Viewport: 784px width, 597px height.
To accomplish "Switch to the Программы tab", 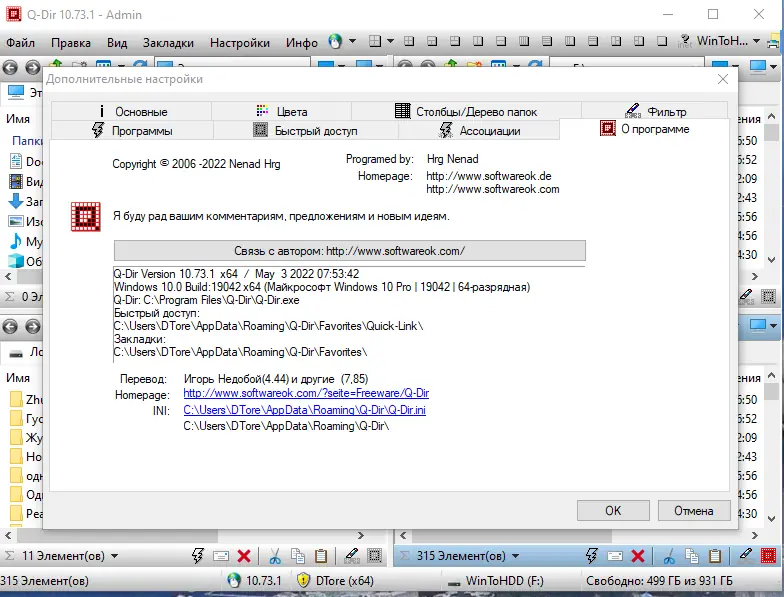I will pyautogui.click(x=132, y=130).
